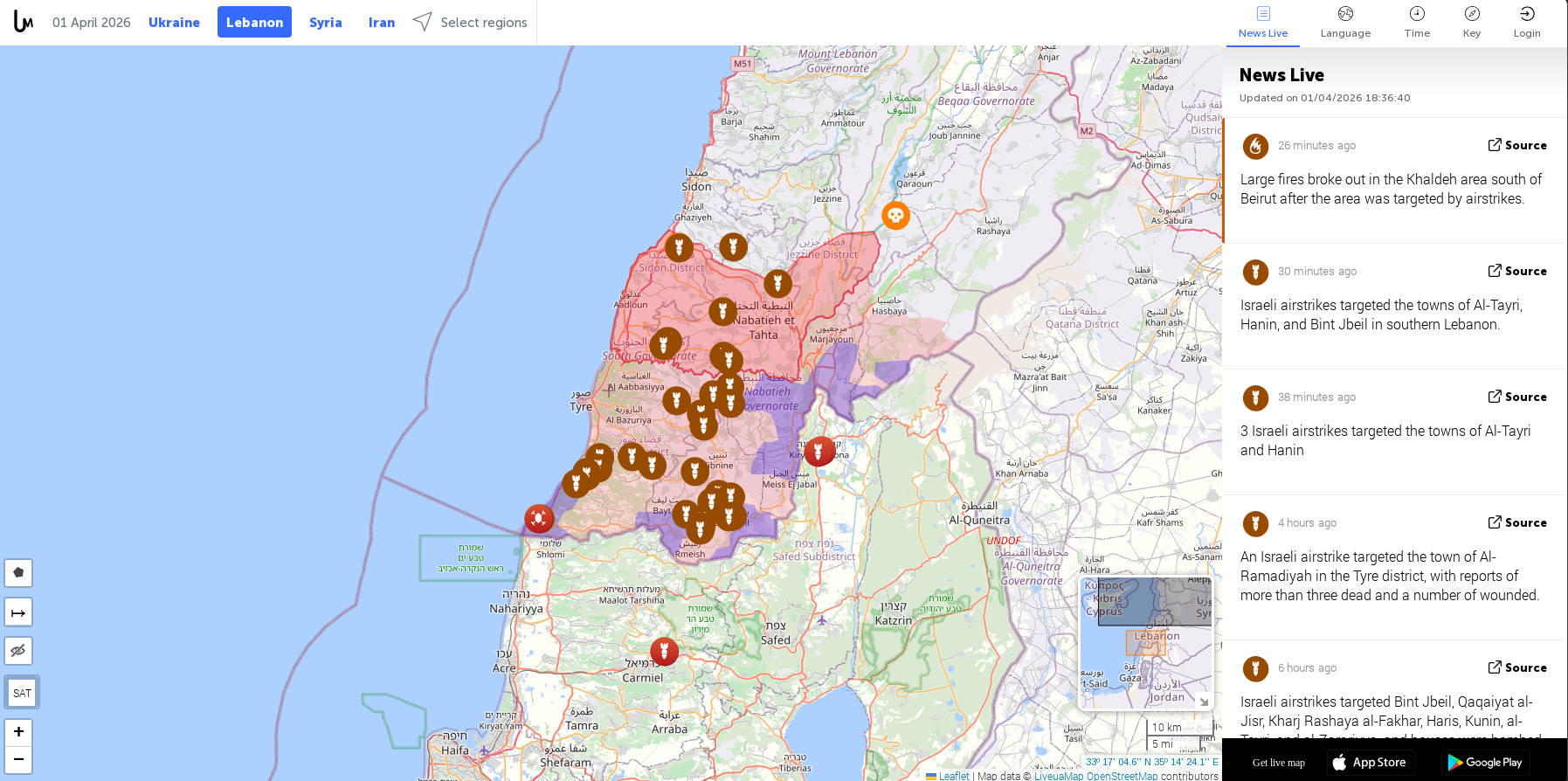Select the distance ruler tool
The height and width of the screenshot is (781, 1568).
[18, 612]
